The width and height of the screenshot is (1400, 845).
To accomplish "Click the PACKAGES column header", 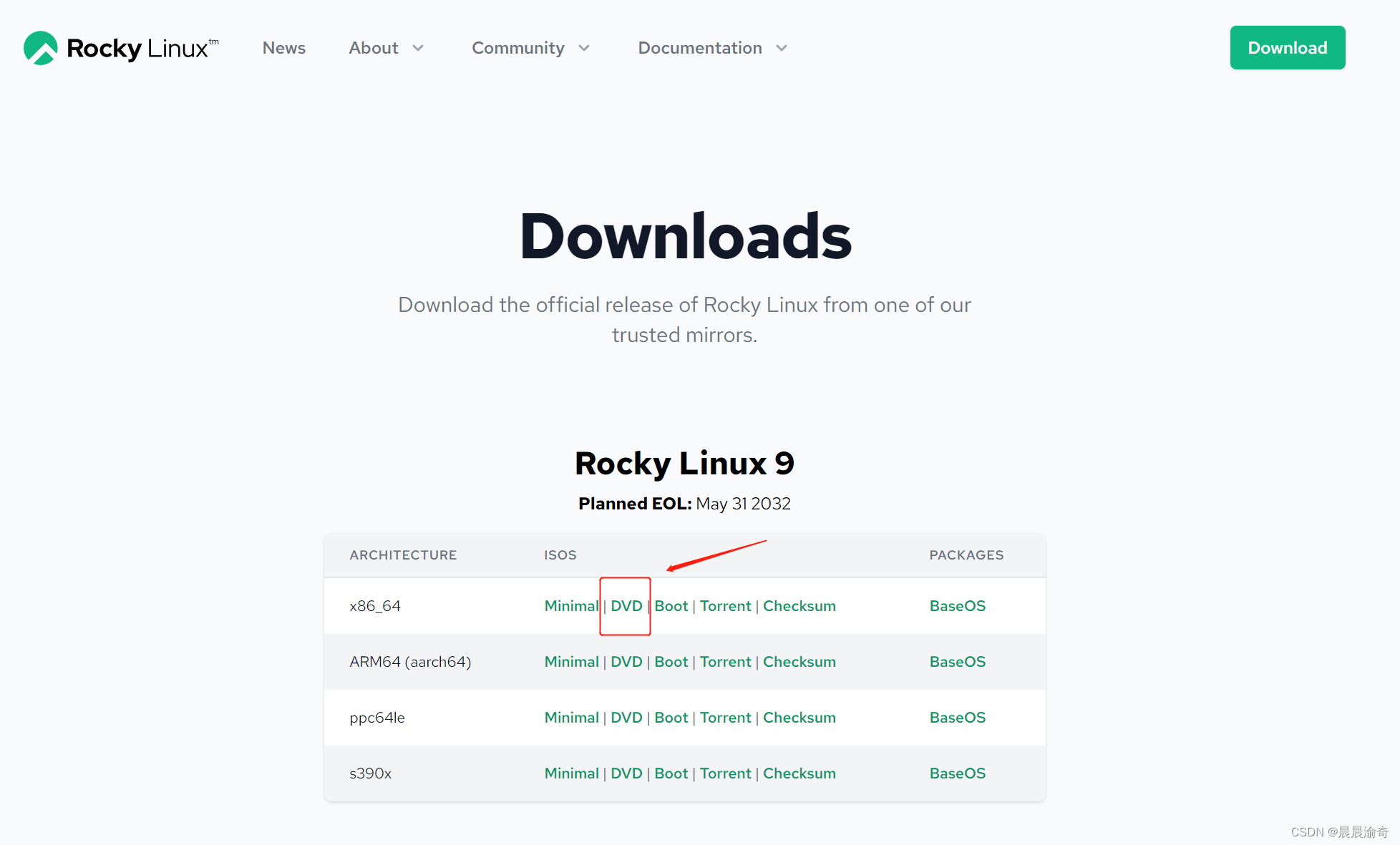I will (x=966, y=555).
